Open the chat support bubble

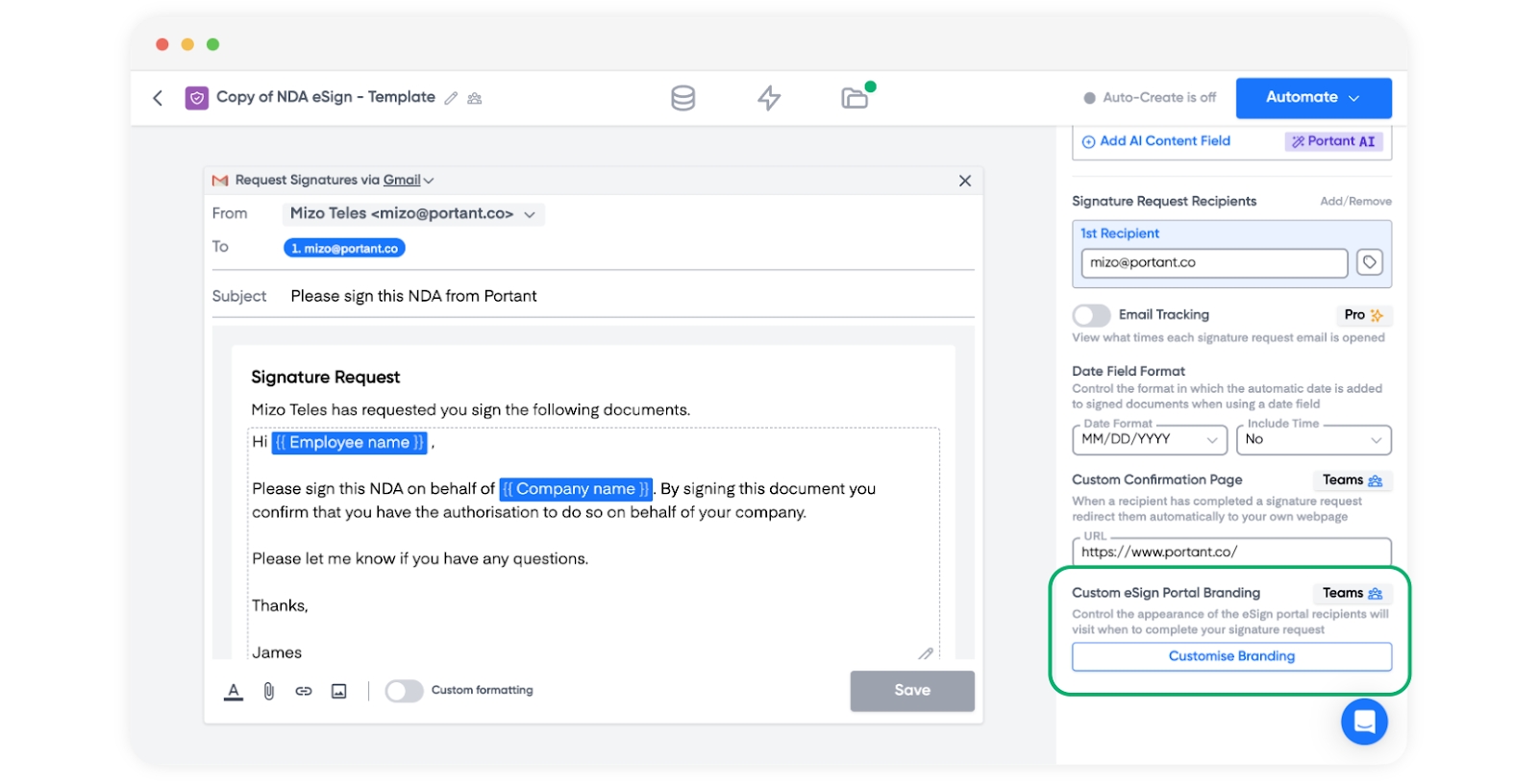click(1364, 721)
